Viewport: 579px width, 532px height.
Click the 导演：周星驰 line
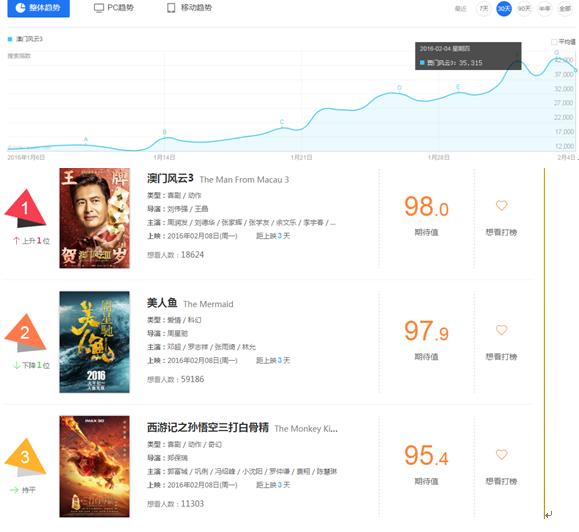click(168, 333)
